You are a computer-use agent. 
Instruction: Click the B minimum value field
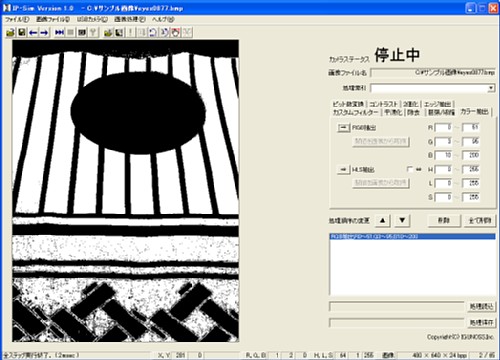(x=443, y=155)
